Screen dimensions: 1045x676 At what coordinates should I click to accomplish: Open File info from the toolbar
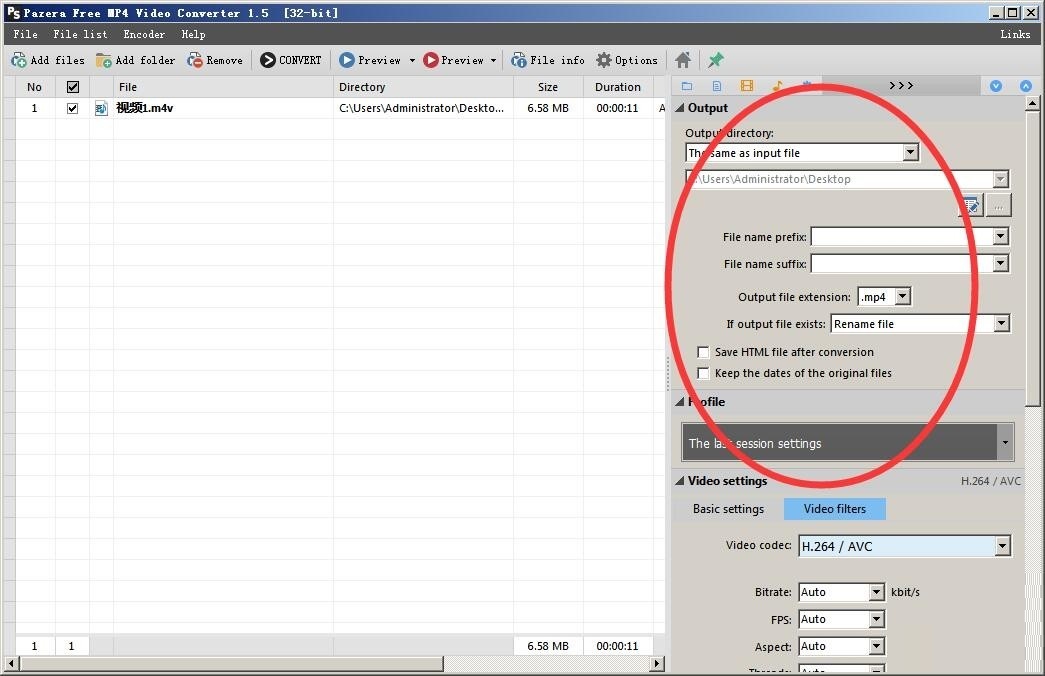[547, 60]
